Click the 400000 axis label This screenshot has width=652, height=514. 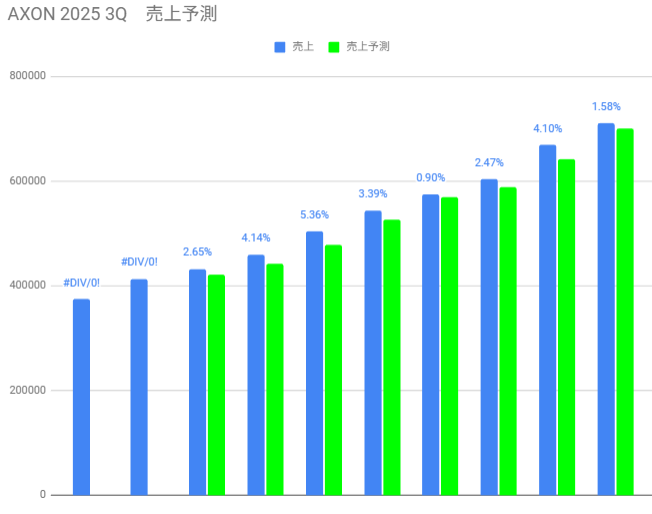27,285
